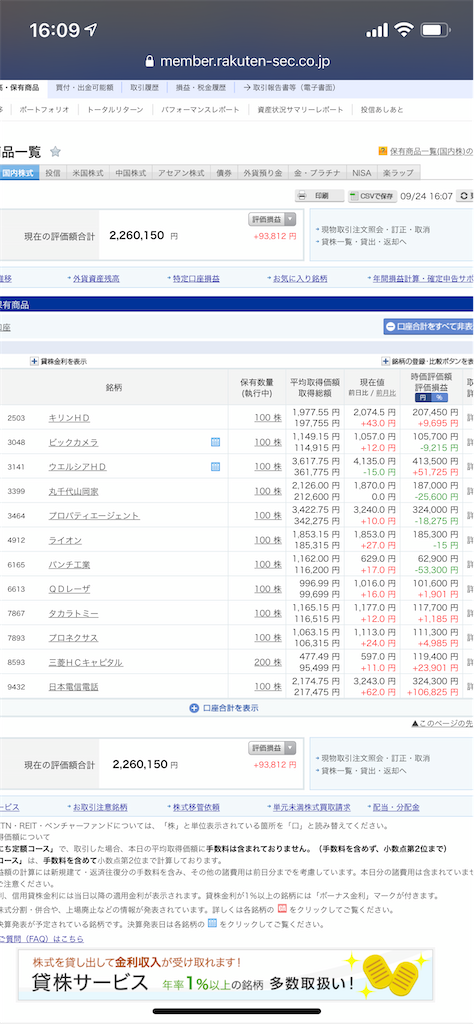
Task: Click the 株式移管依頼 link
Action: tap(196, 807)
